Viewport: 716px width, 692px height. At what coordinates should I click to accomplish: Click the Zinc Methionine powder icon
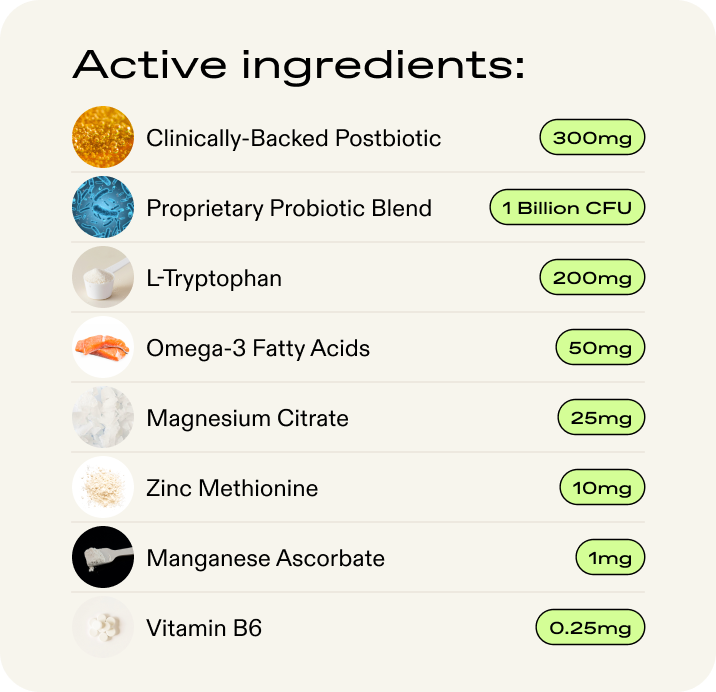point(103,488)
